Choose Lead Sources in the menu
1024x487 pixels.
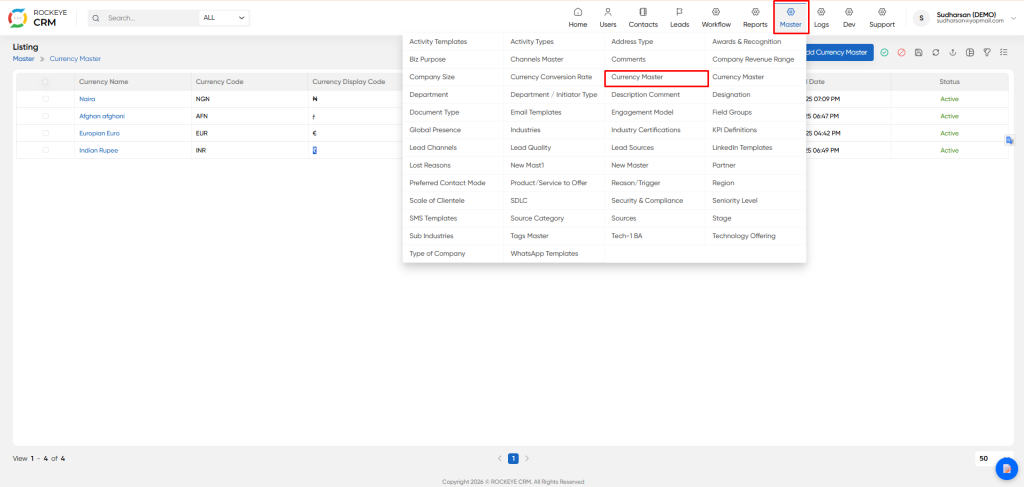[632, 148]
